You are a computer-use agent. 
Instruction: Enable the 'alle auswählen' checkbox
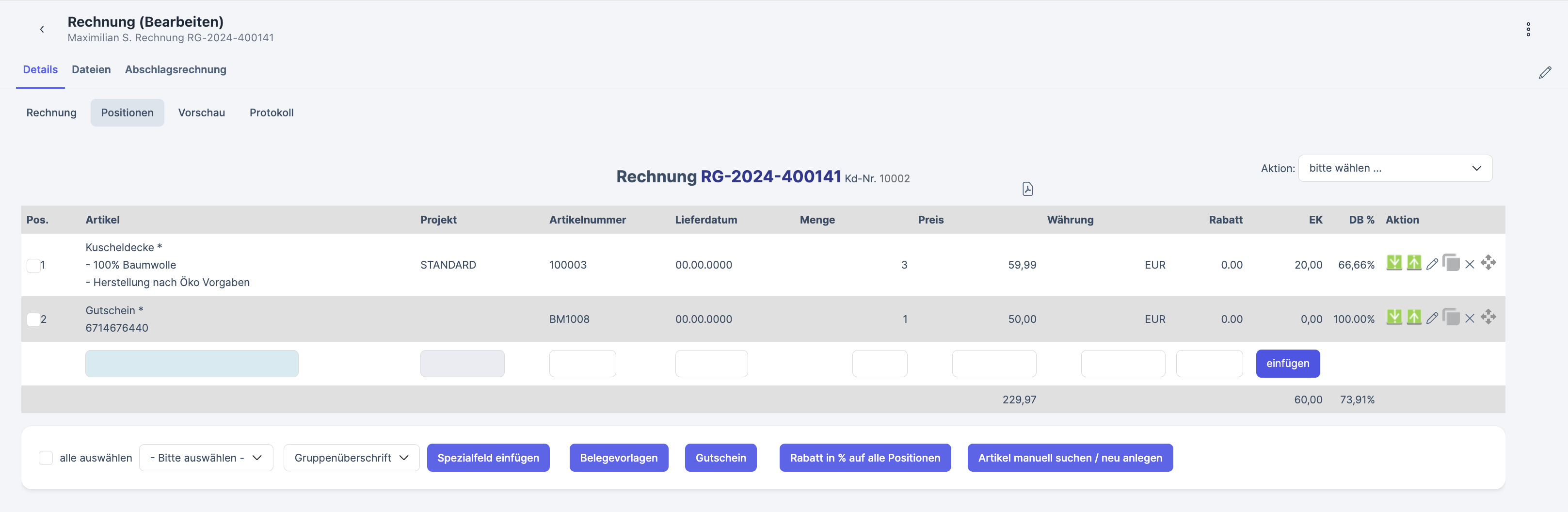tap(46, 458)
